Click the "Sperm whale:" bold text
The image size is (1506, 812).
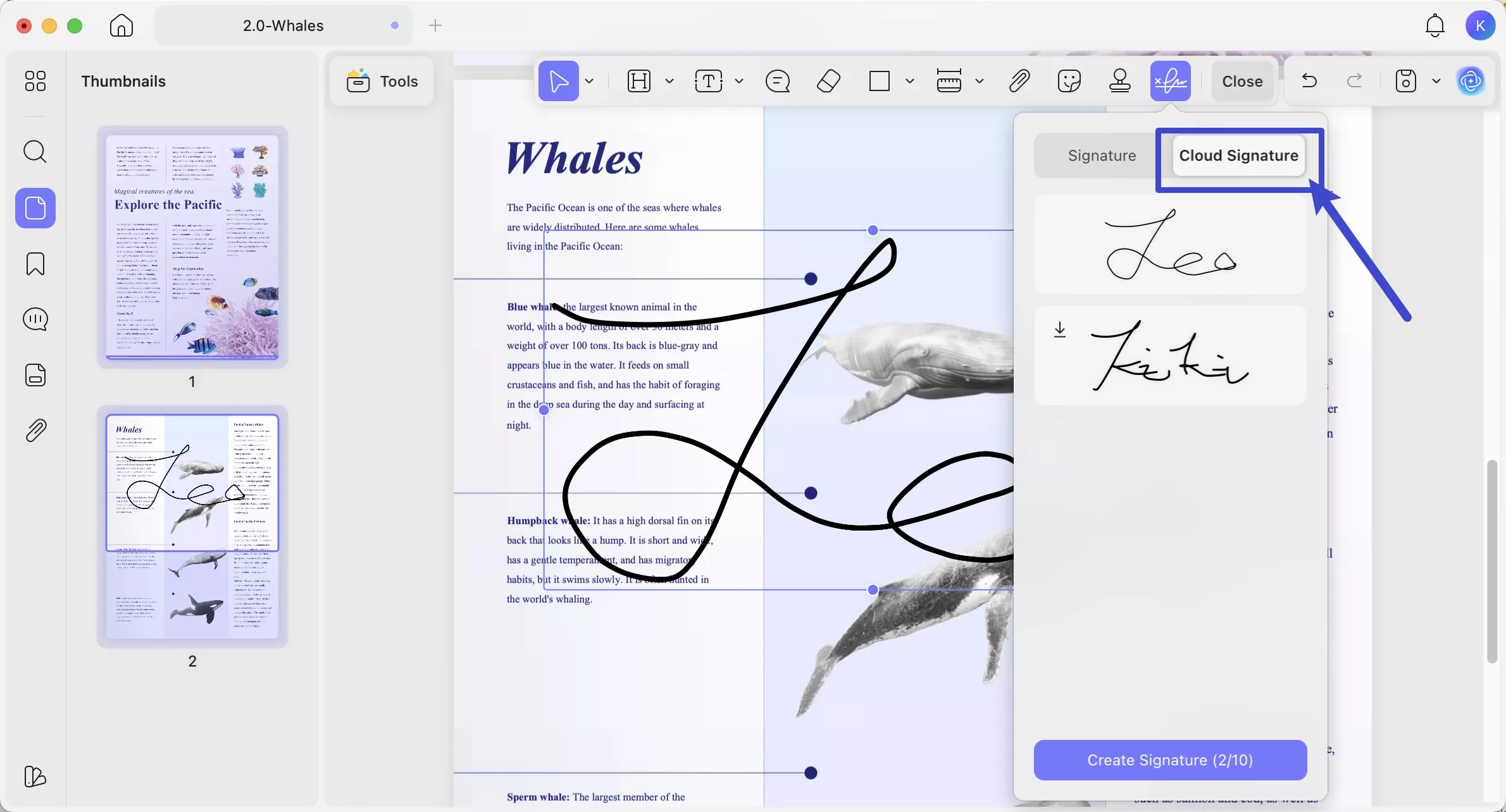click(538, 797)
